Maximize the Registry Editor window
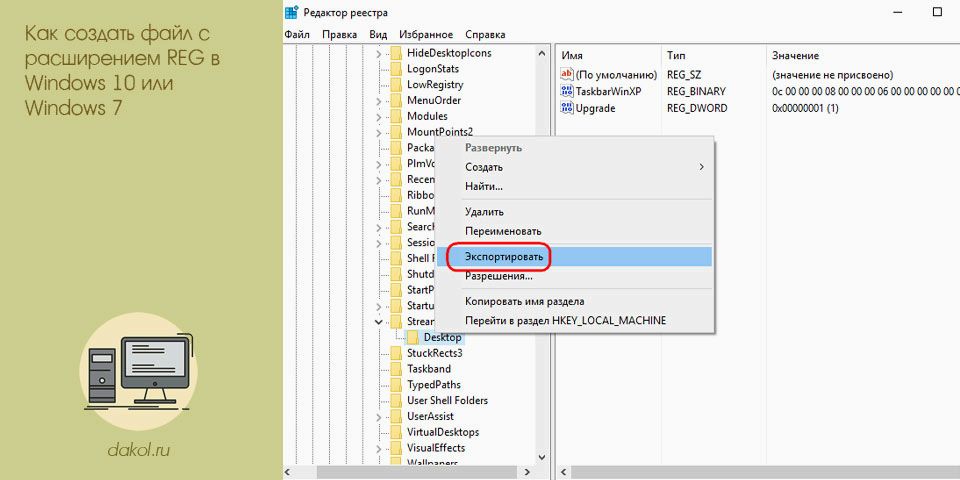 [937, 12]
